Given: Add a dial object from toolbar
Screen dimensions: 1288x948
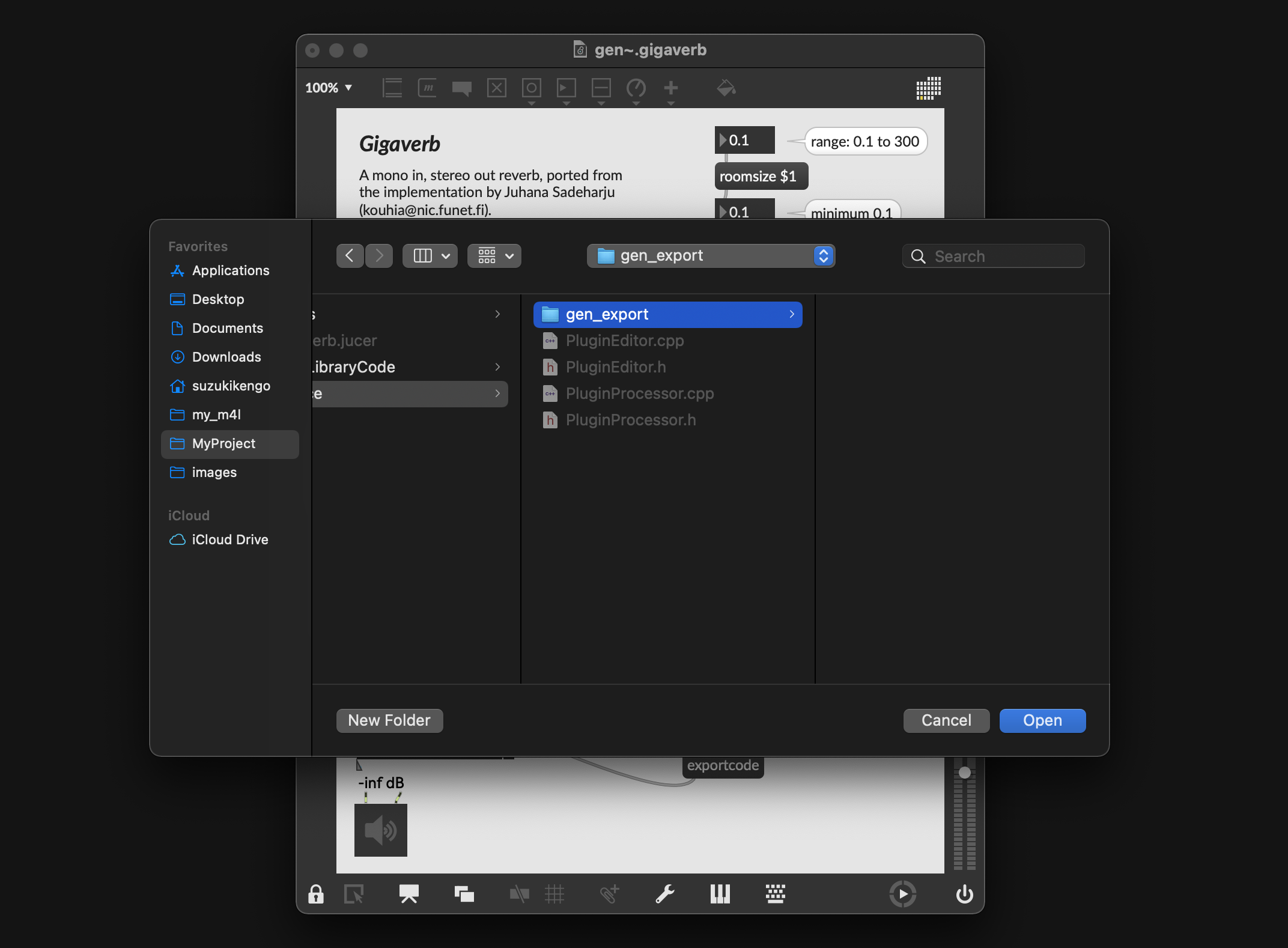Looking at the screenshot, I should pos(636,88).
